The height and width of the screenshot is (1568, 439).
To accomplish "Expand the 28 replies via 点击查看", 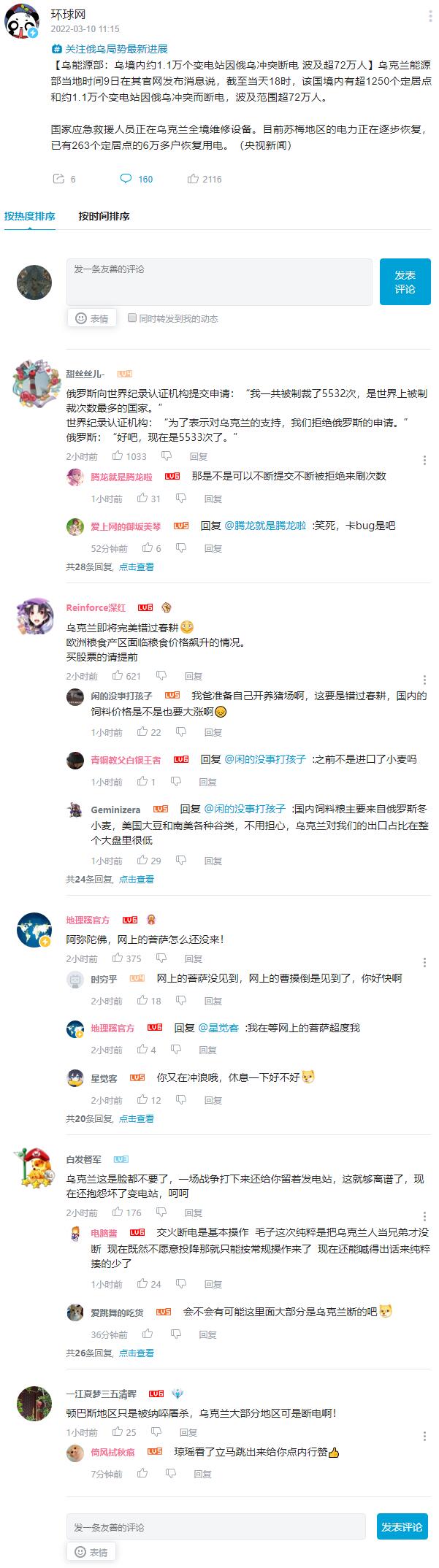I will tap(137, 566).
